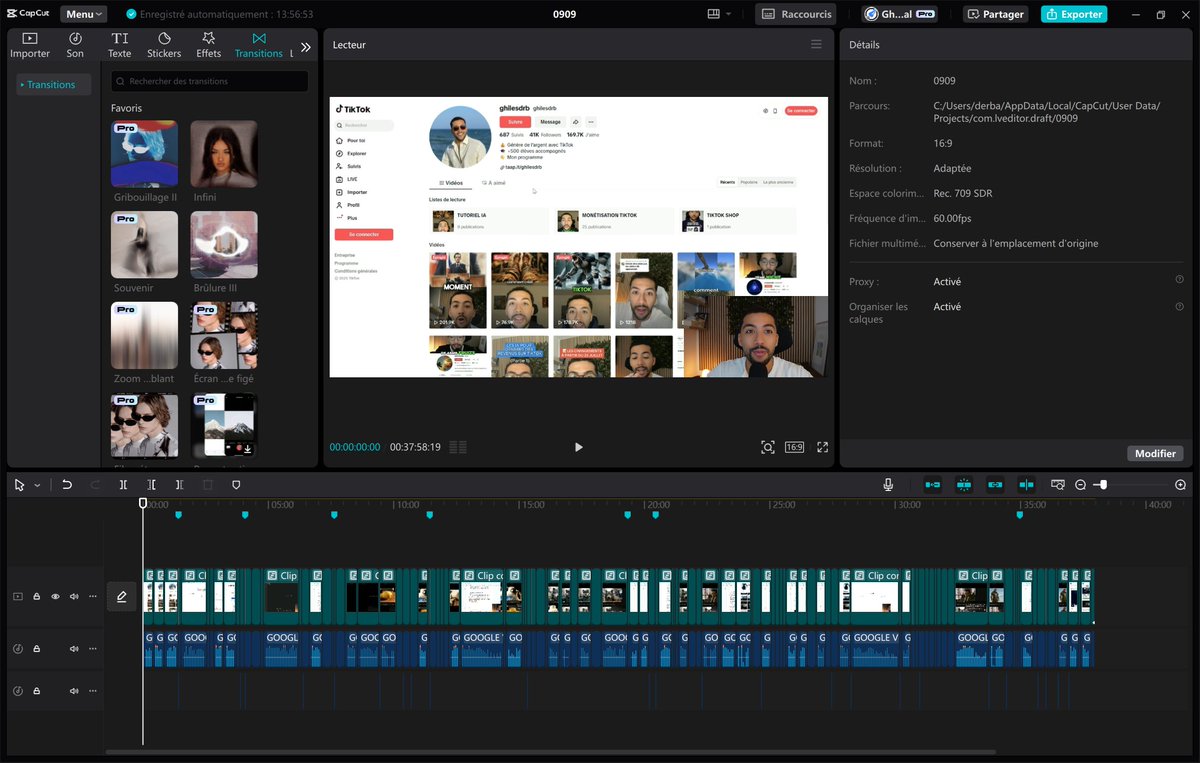Click the search magnifier in transitions search

[x=121, y=81]
